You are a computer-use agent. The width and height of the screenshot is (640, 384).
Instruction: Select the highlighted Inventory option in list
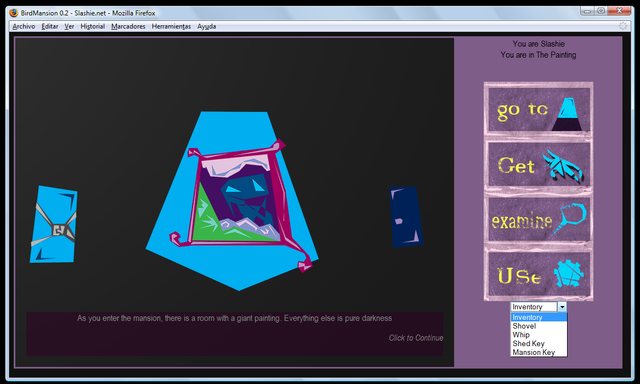tap(539, 317)
